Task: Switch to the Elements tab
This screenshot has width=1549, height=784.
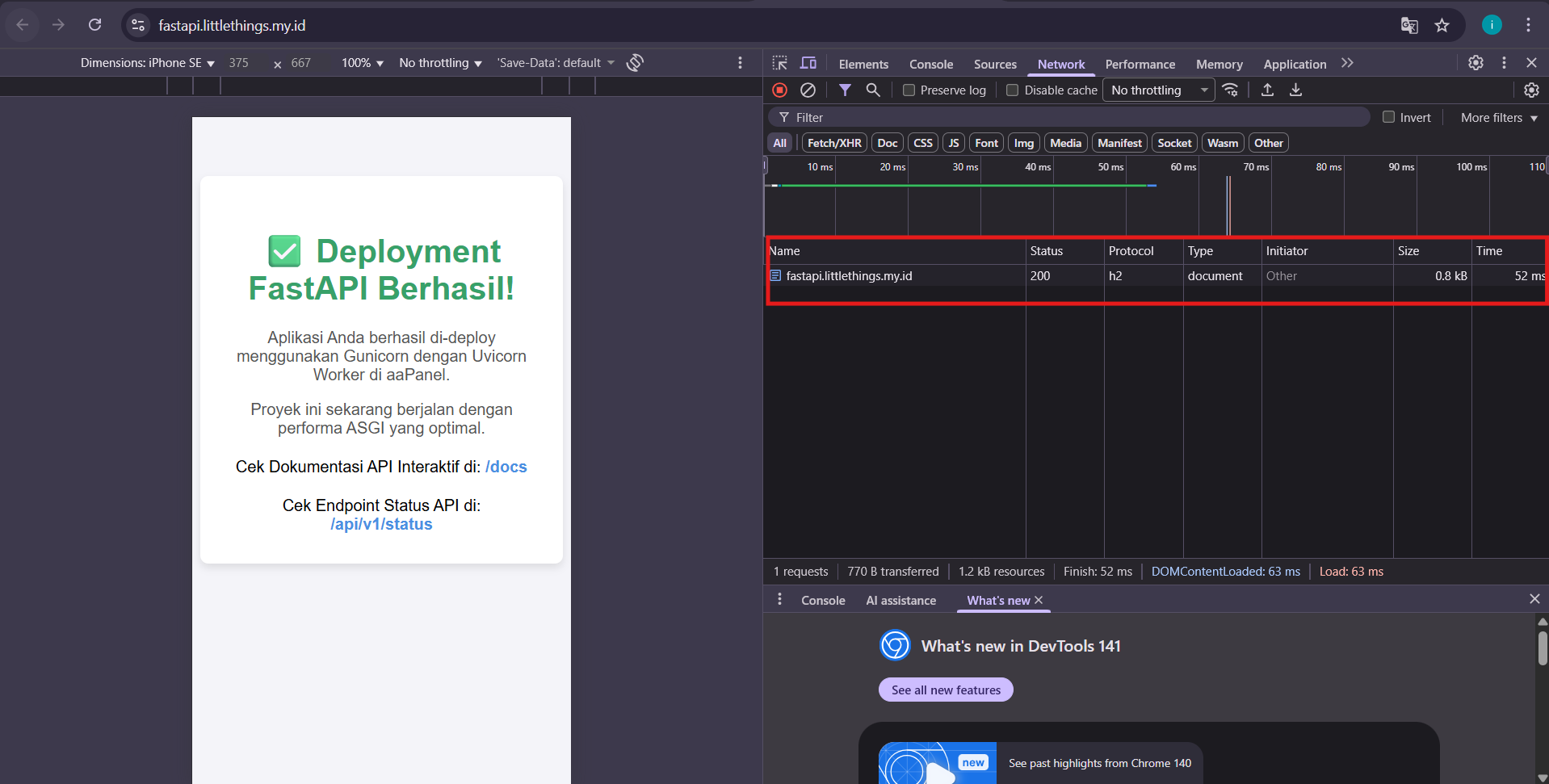Action: 863,64
